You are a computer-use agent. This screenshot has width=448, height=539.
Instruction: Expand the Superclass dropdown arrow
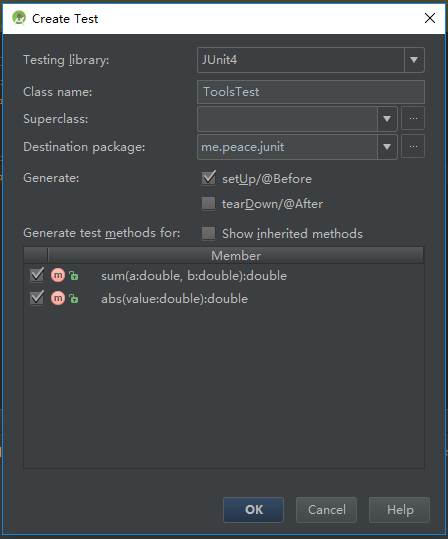pyautogui.click(x=387, y=119)
